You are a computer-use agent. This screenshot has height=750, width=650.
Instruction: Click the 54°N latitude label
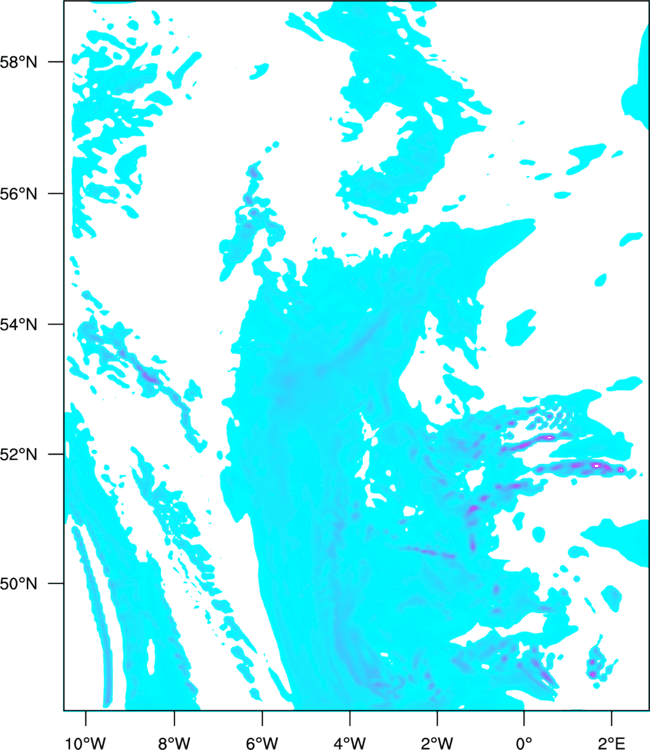click(18, 324)
